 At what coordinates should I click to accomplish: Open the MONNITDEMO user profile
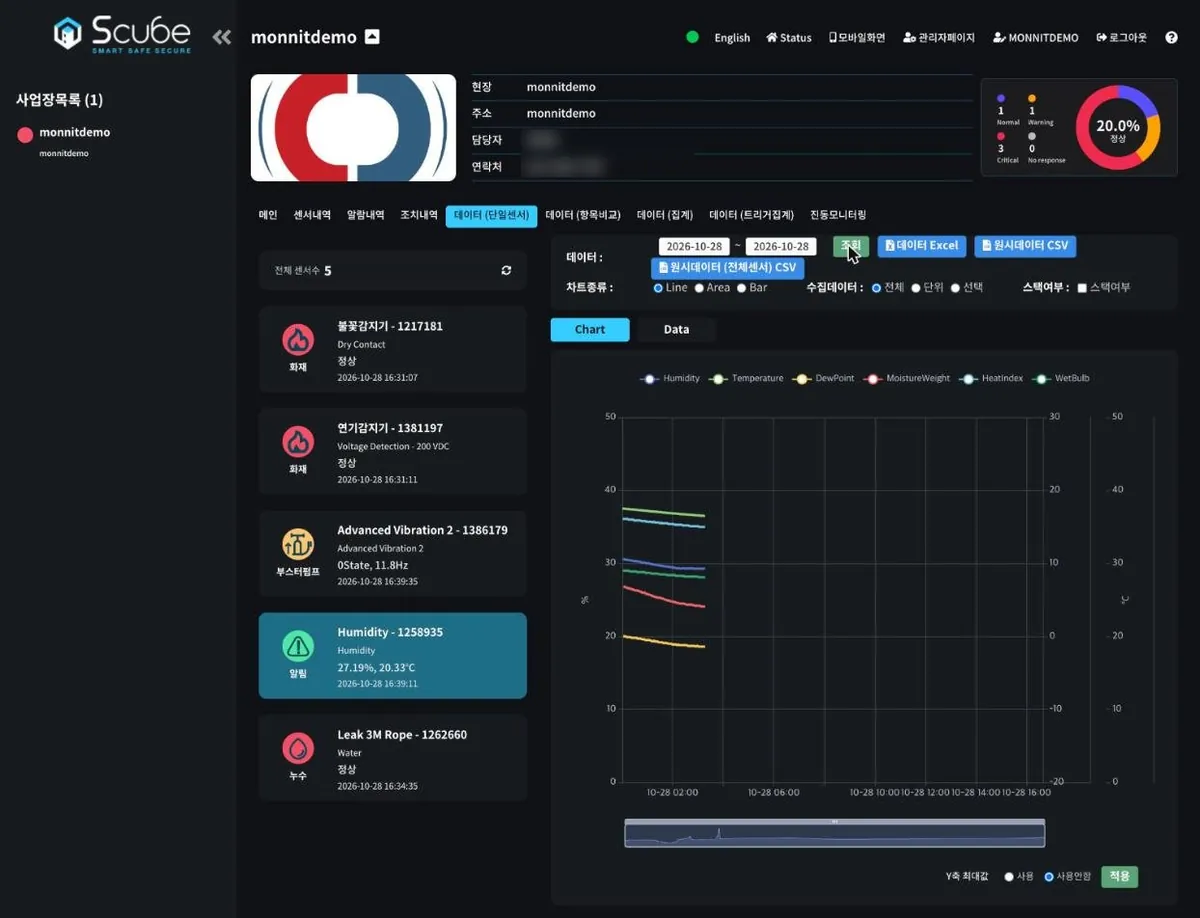(x=1036, y=38)
